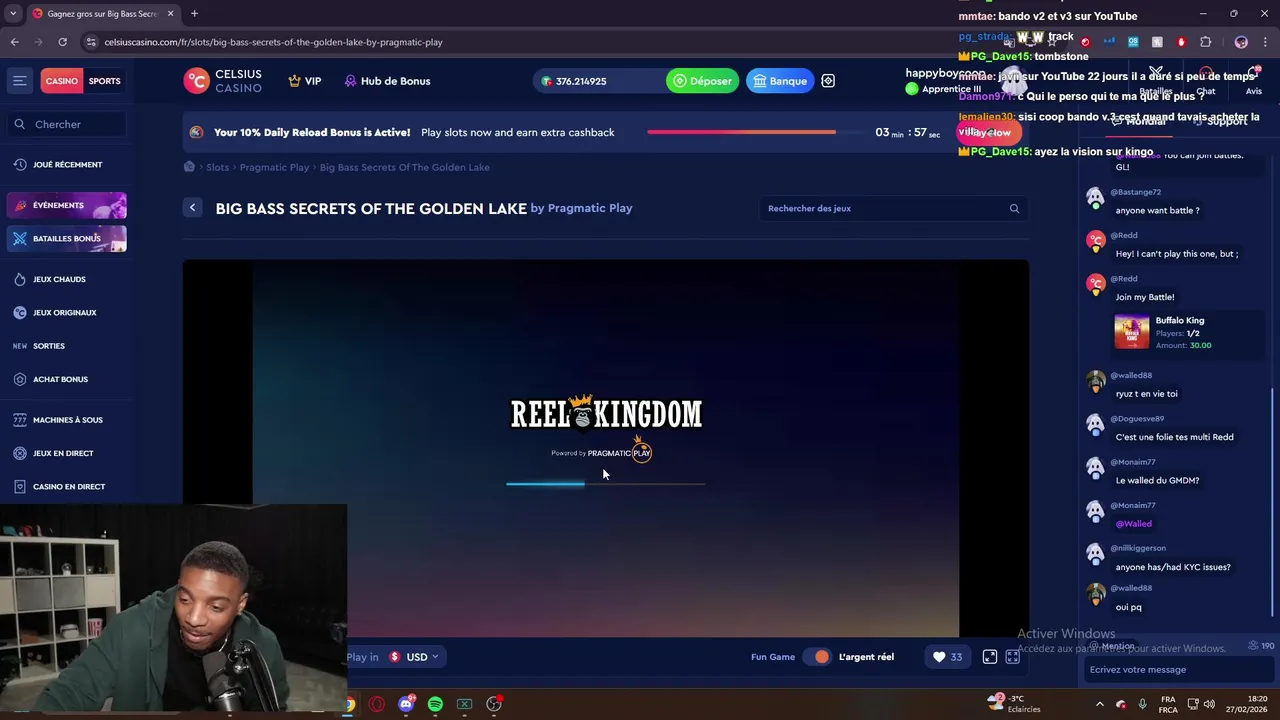Open the Chrome profile avatar
Screen dimensions: 1280x720
(x=1241, y=42)
